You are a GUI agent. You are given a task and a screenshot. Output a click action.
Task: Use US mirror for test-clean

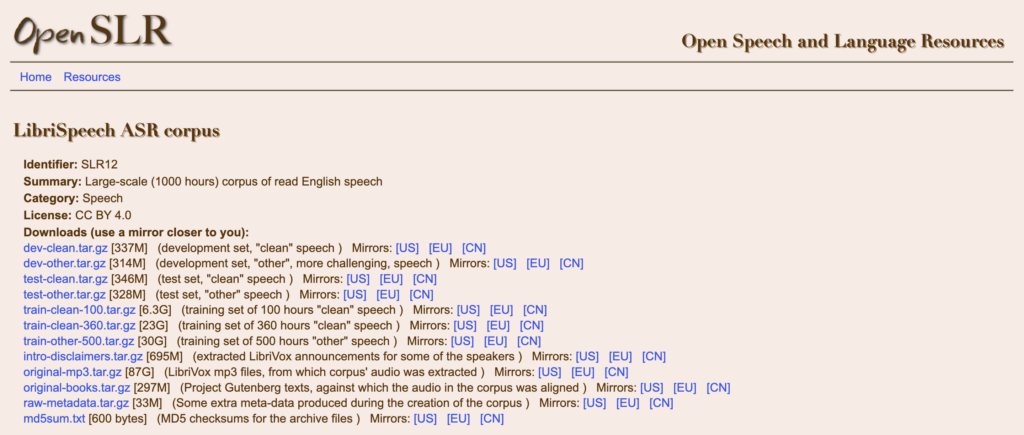pyautogui.click(x=358, y=280)
